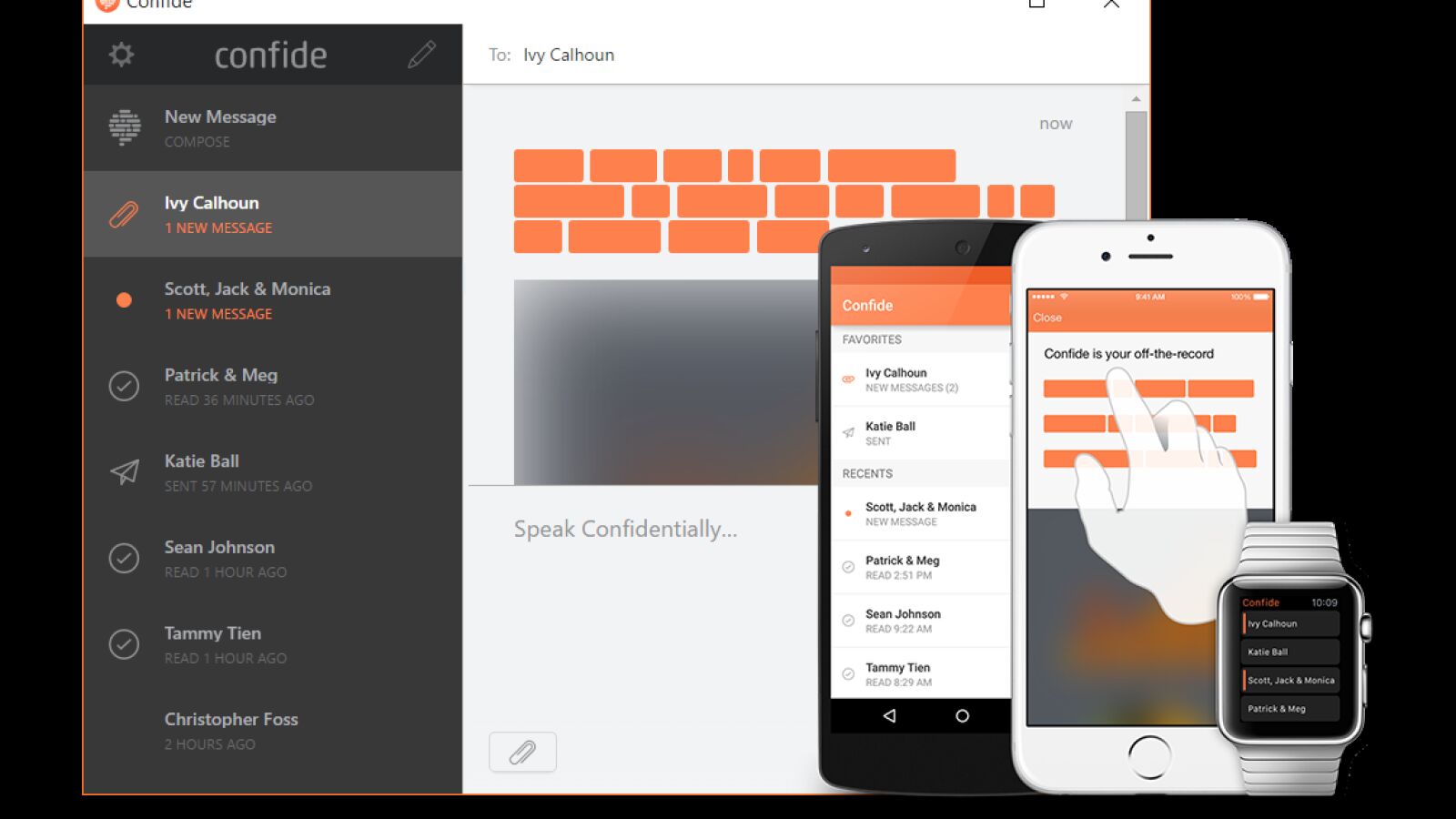Click read checkmark next to Sean Johnson
The height and width of the screenshot is (819, 1456).
tap(124, 558)
